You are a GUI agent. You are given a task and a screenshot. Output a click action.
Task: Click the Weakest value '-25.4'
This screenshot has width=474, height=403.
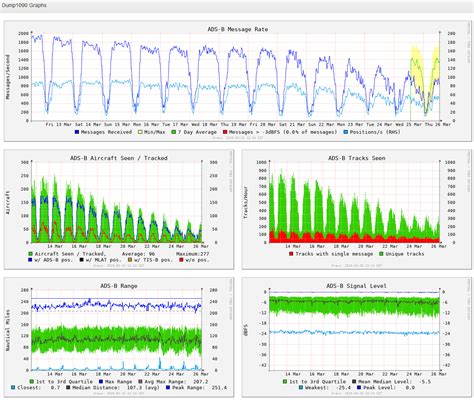343,388
